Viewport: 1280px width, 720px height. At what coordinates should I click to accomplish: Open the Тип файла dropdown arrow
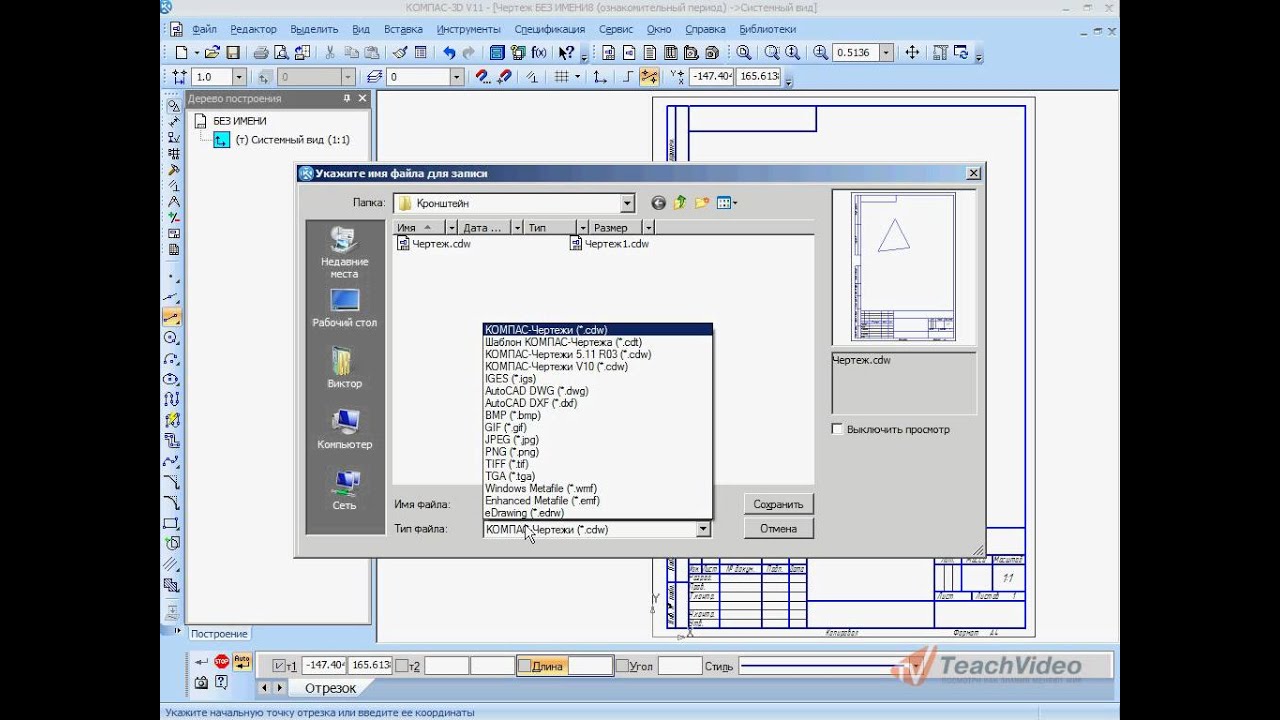(x=703, y=529)
